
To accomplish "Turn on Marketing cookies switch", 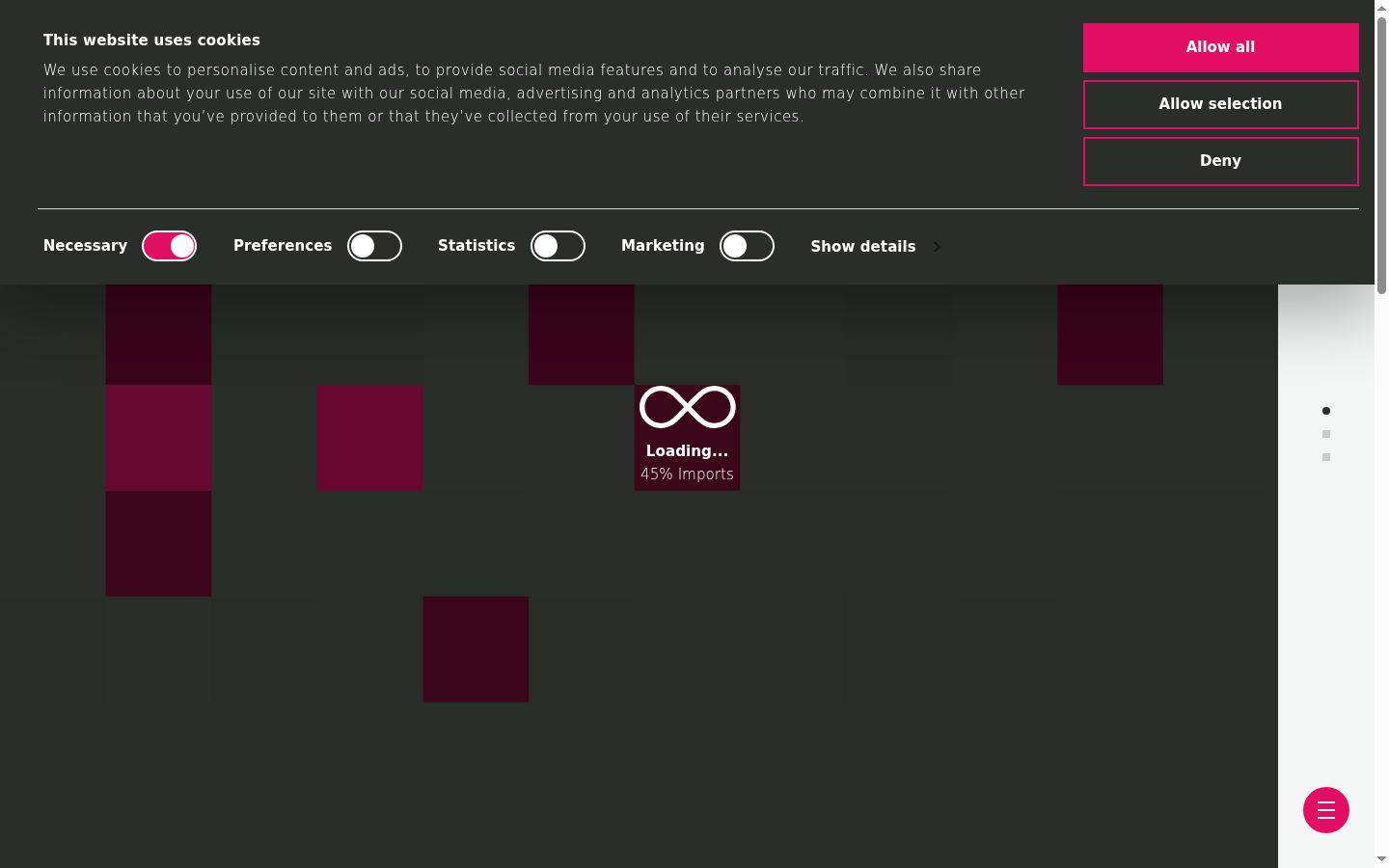I will click(747, 246).
